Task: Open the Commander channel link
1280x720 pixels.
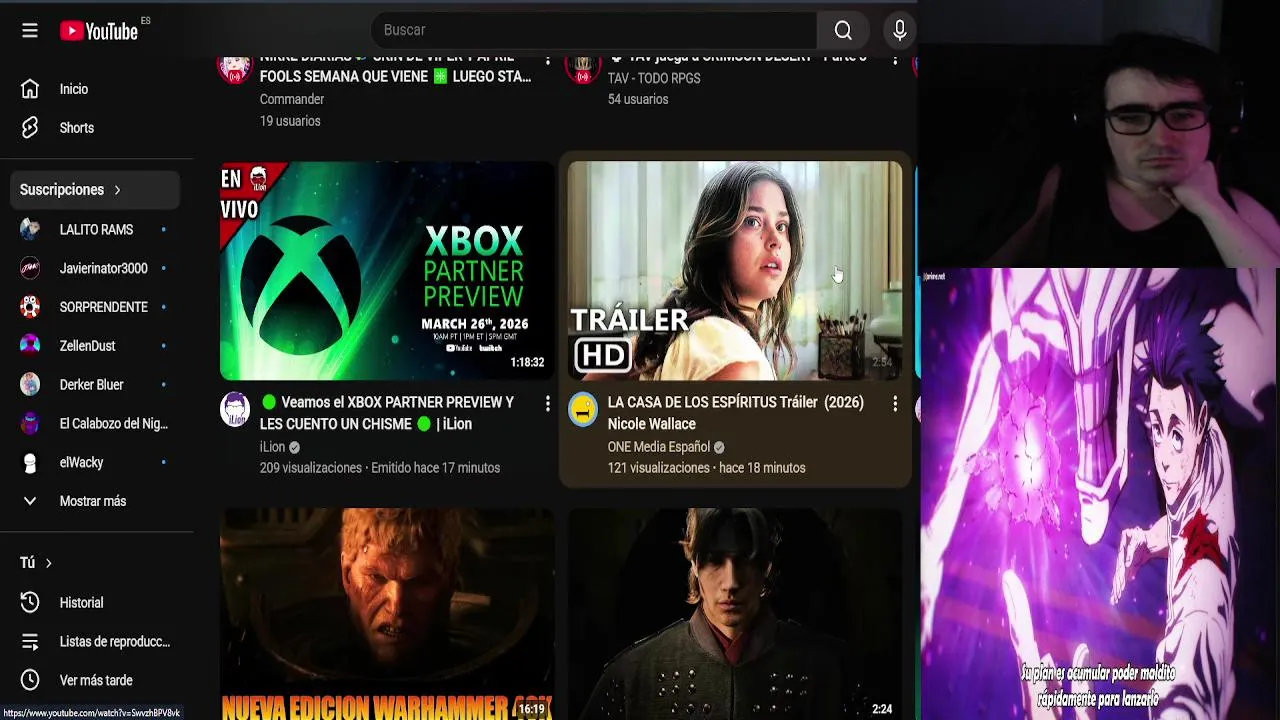Action: pyautogui.click(x=292, y=99)
